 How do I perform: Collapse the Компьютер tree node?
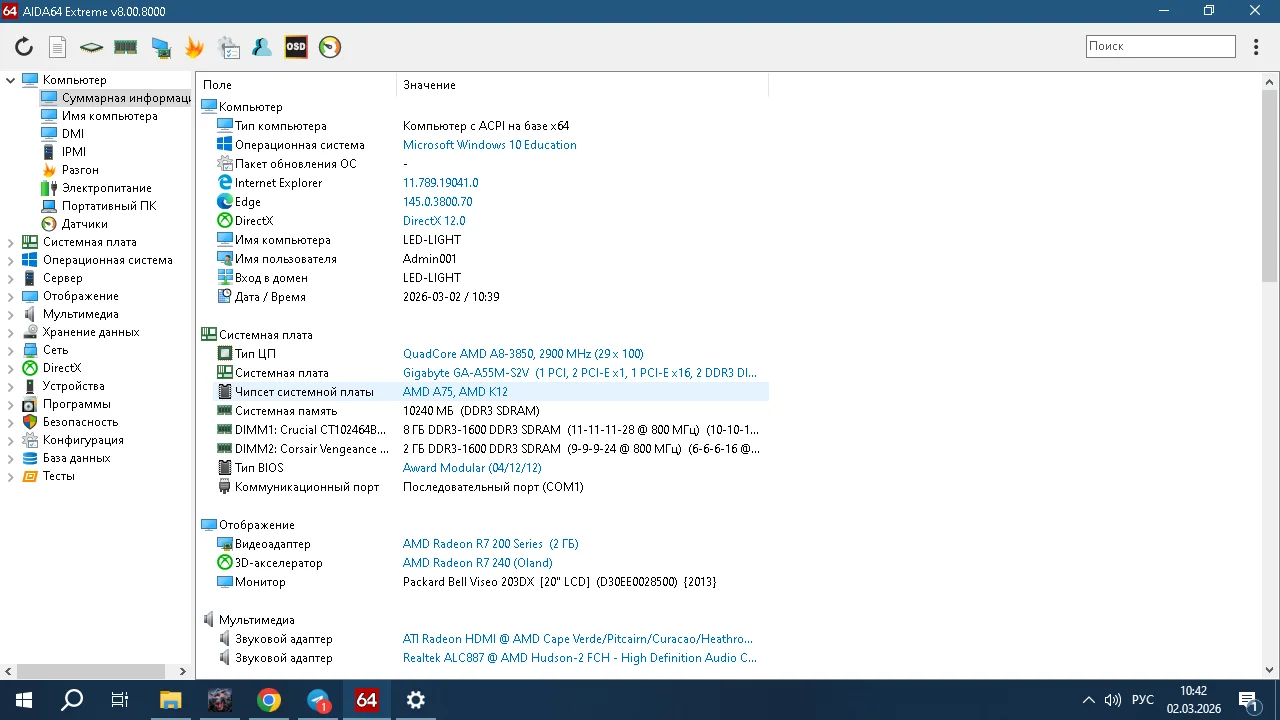click(11, 80)
